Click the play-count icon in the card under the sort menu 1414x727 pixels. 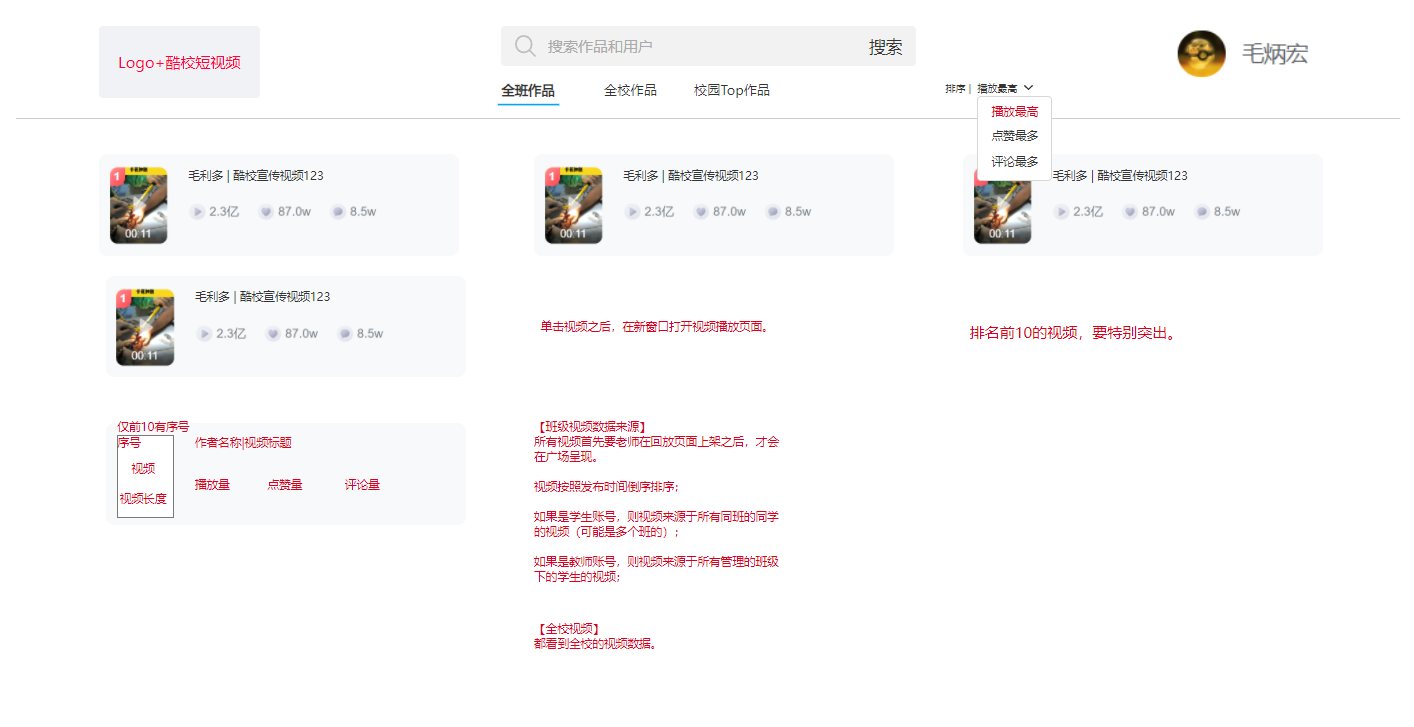pos(1061,212)
